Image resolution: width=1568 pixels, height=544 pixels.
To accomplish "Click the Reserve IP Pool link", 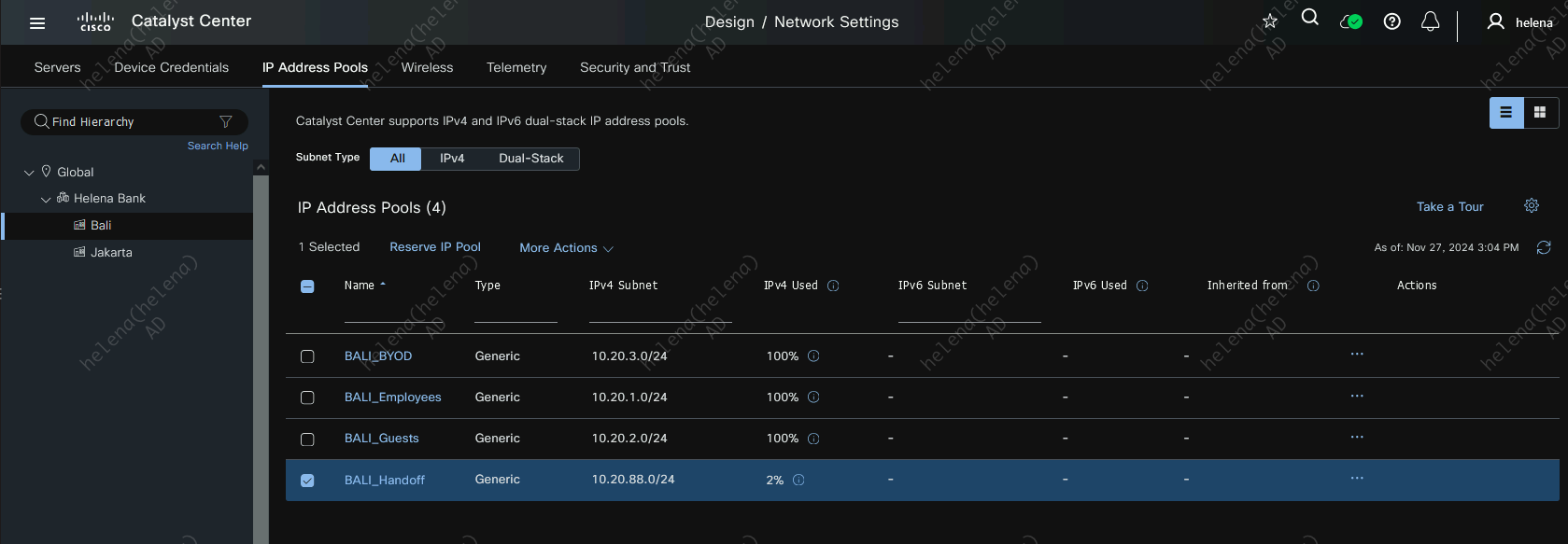I will [x=434, y=247].
